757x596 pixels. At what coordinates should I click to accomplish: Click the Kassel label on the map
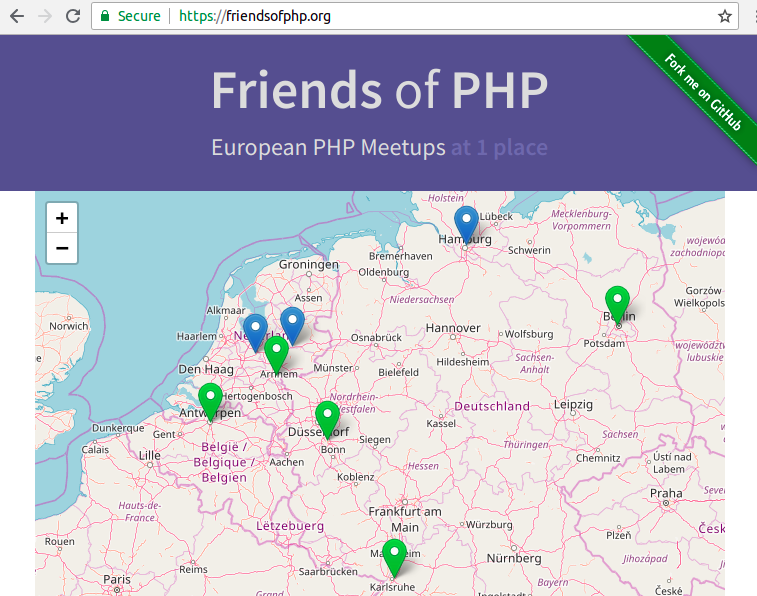(441, 424)
